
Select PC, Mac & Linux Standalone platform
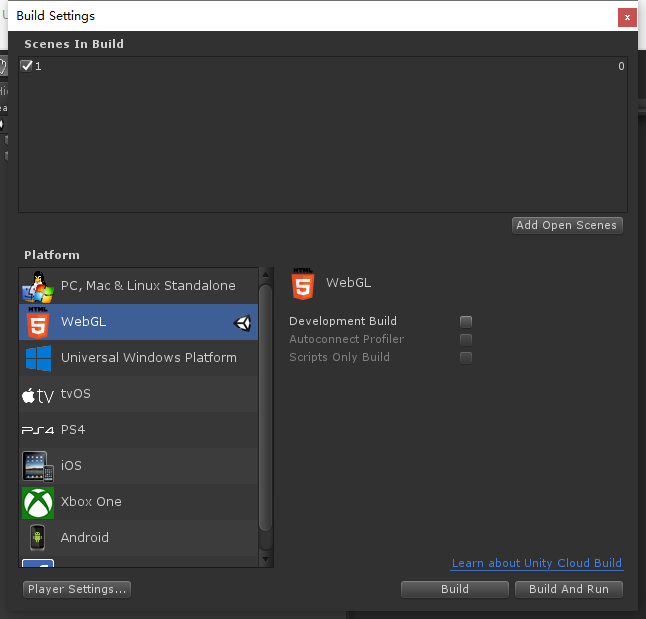click(138, 286)
